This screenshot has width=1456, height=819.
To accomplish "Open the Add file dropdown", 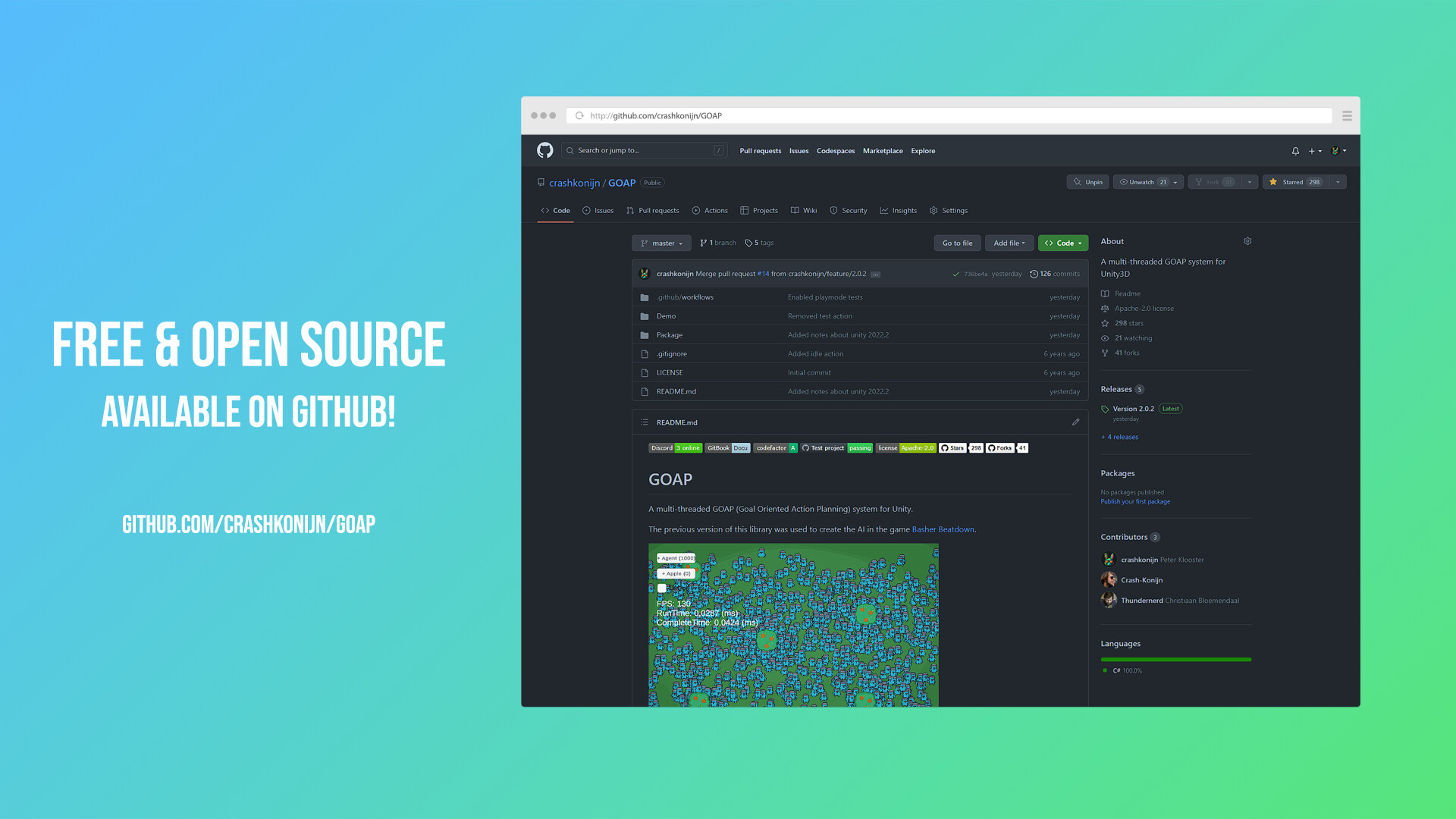I will tap(1009, 243).
